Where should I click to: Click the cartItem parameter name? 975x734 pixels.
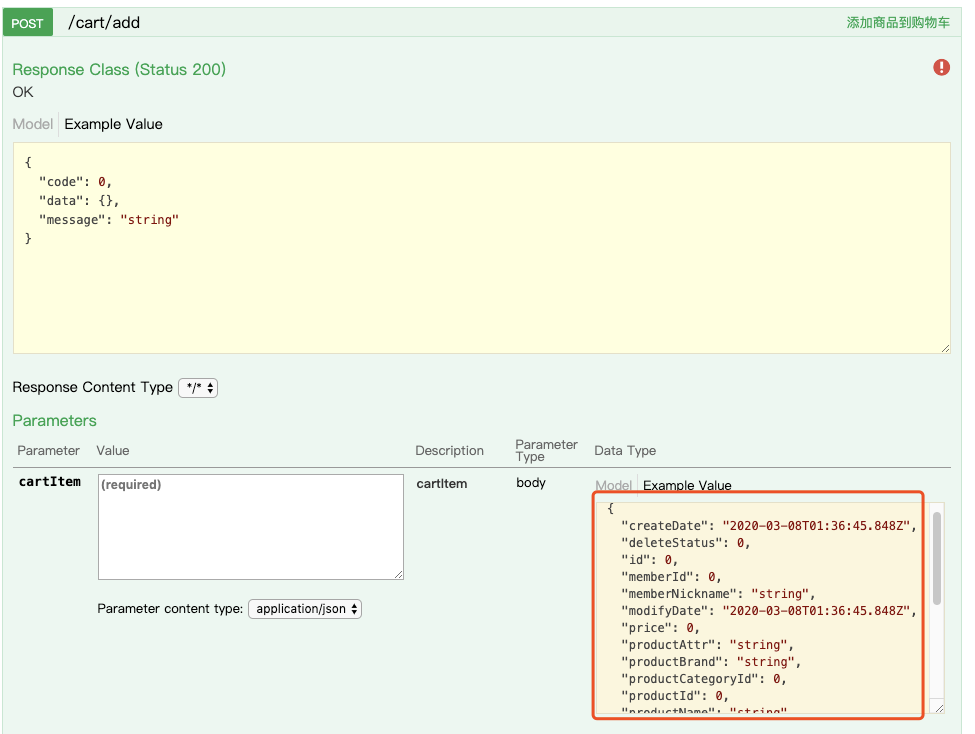[50, 481]
